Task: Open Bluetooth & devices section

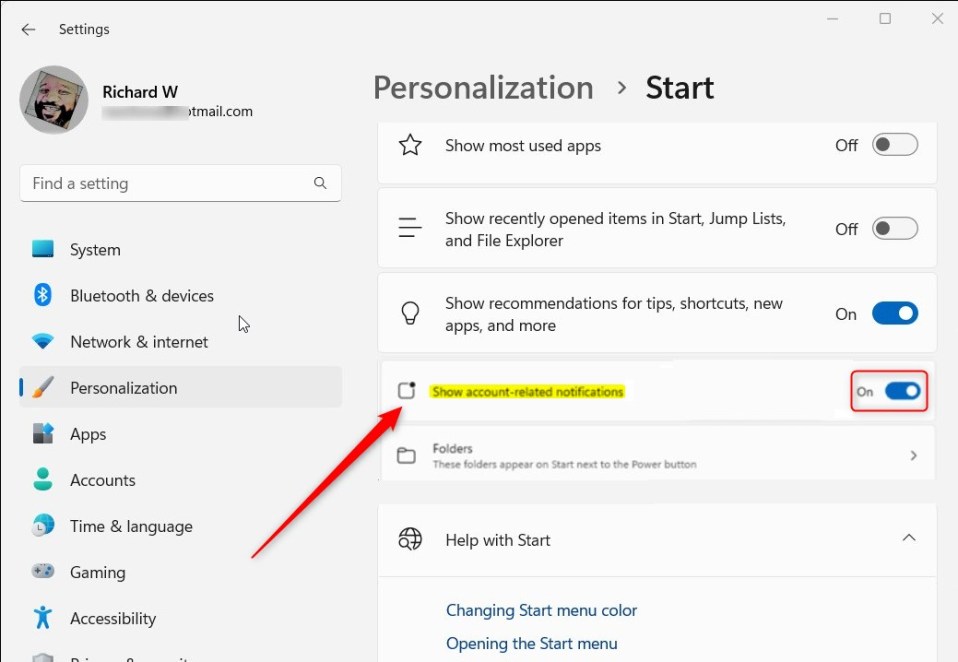Action: click(x=141, y=296)
